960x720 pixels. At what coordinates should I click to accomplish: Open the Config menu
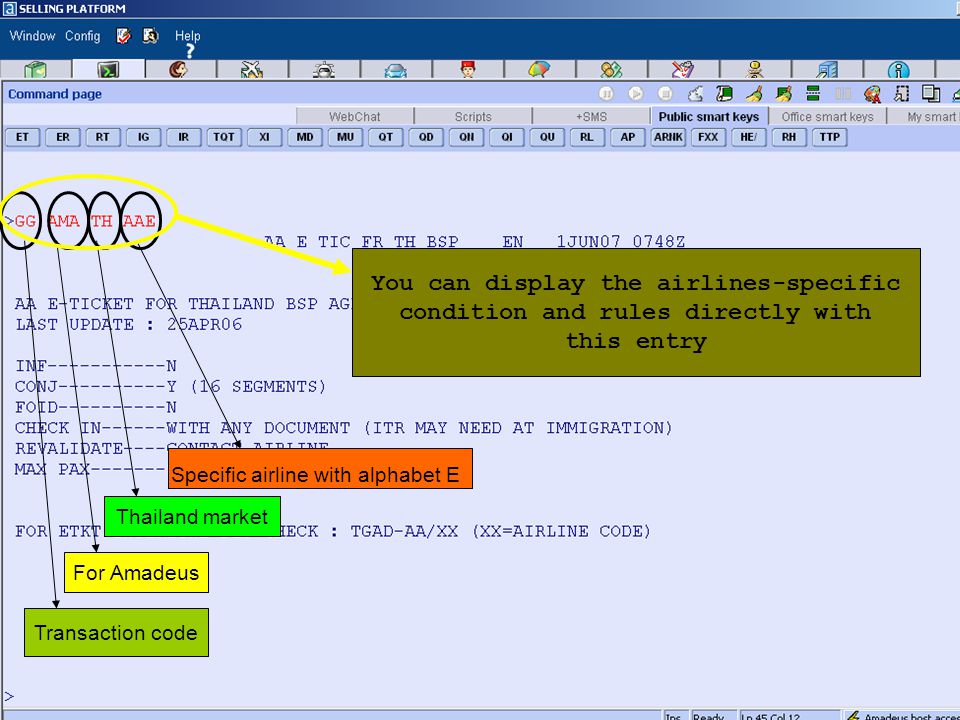(x=83, y=36)
